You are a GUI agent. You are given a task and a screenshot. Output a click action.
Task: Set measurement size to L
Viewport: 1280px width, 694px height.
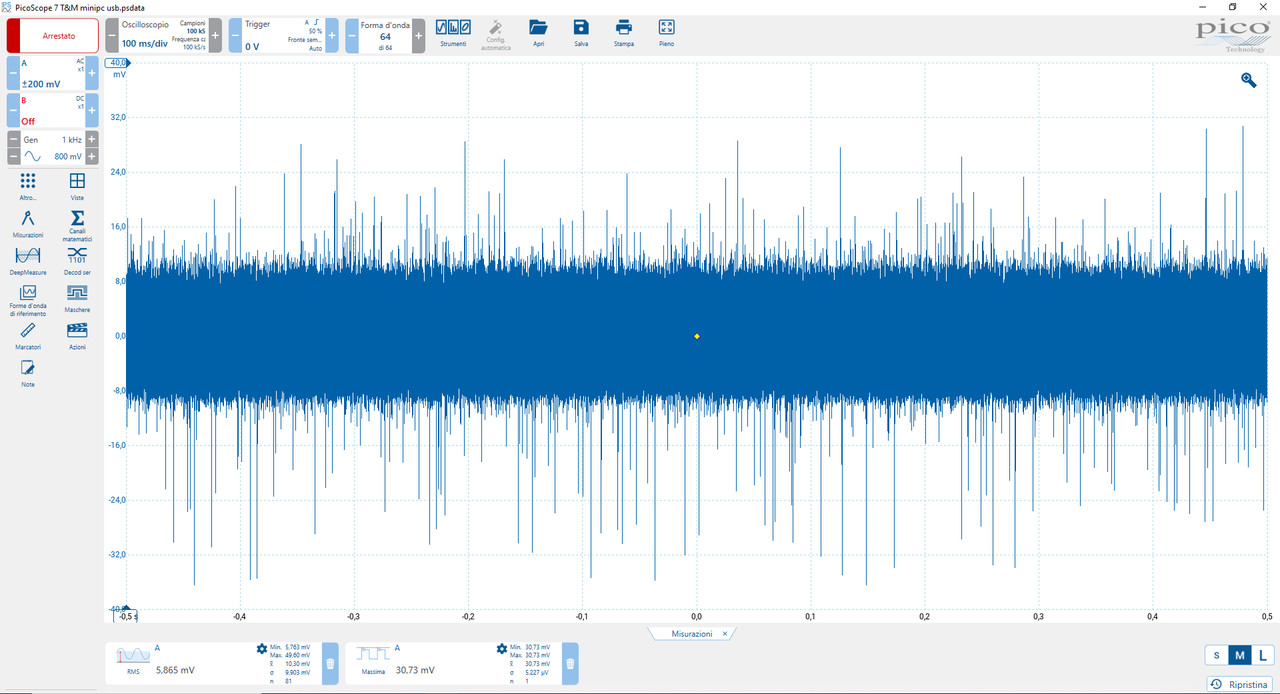[x=1262, y=655]
